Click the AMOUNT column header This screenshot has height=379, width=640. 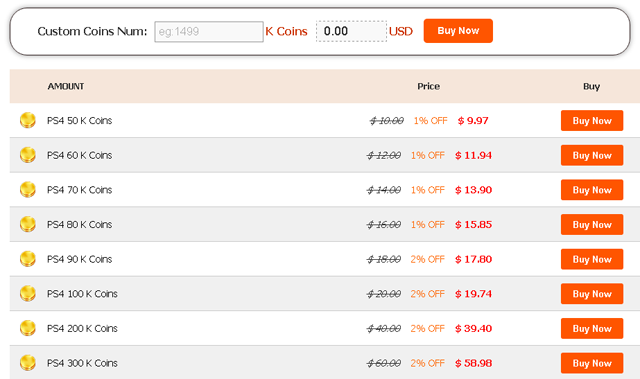[66, 86]
